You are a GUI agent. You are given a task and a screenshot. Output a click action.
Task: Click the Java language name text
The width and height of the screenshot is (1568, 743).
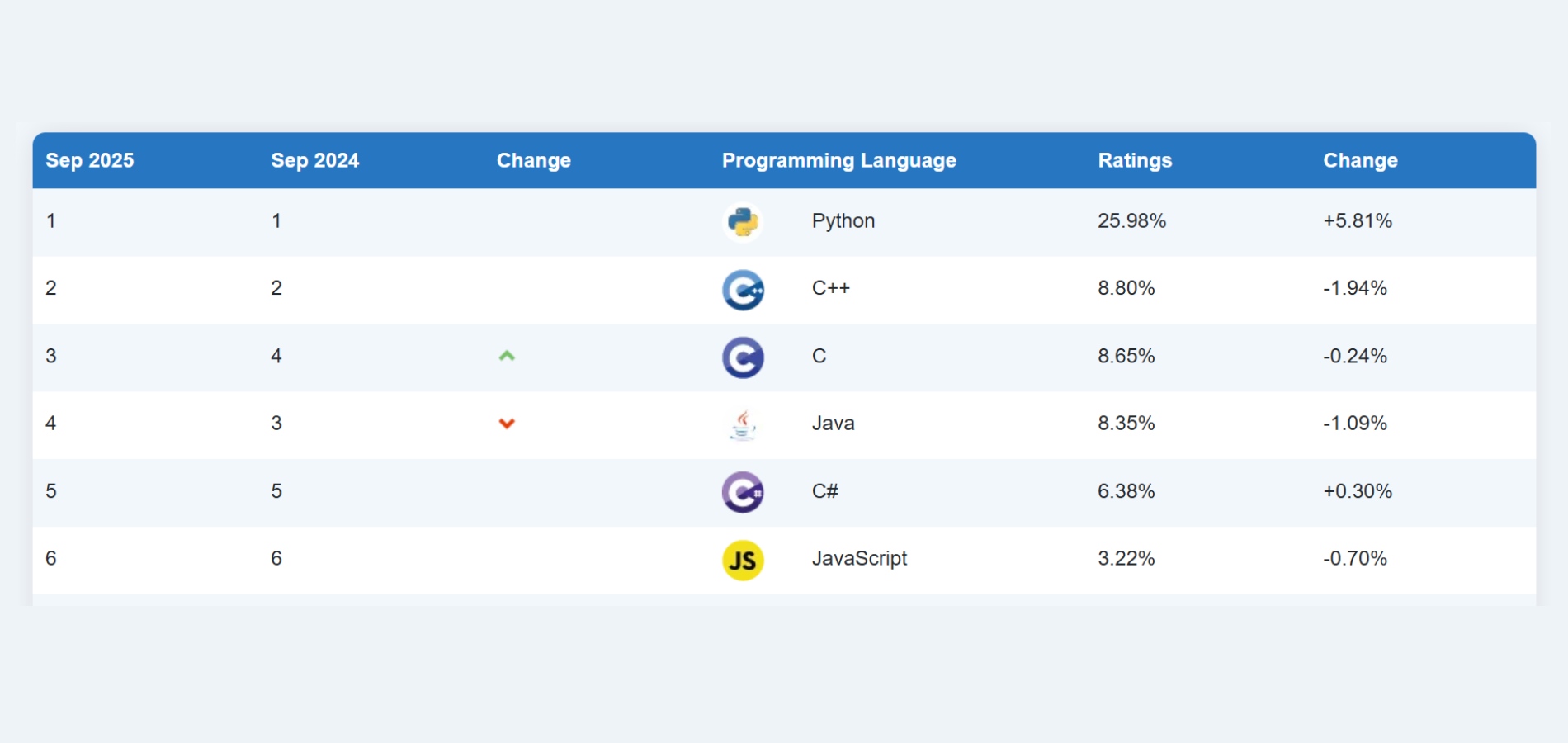[x=833, y=424]
